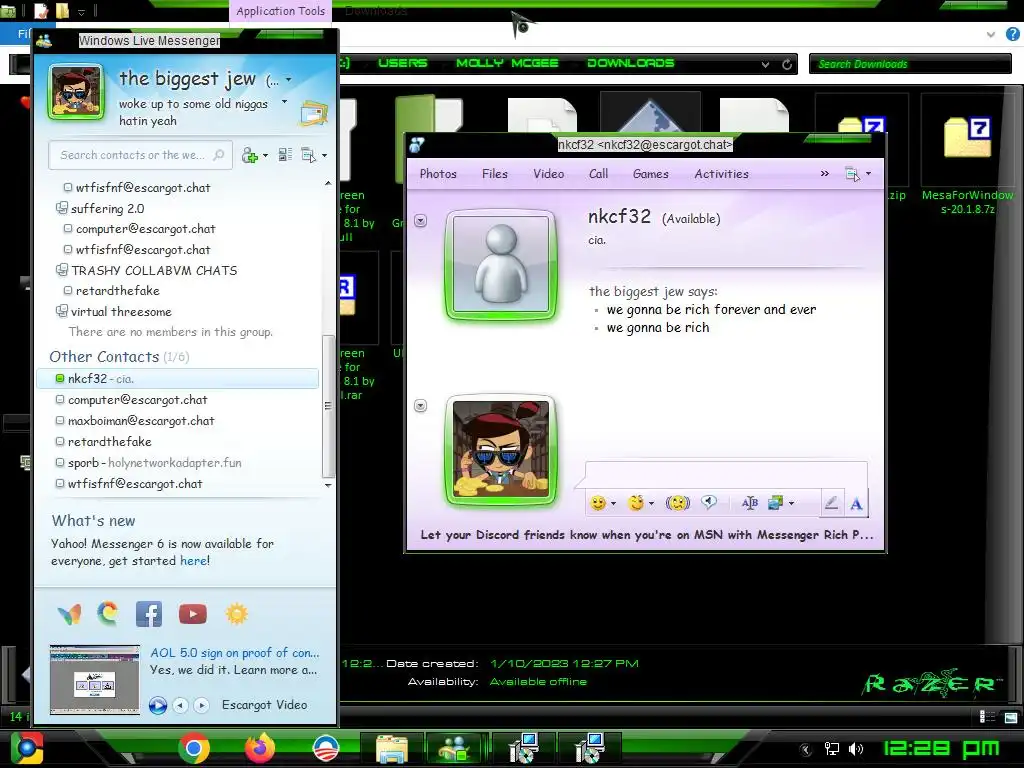Viewport: 1024px width, 768px height.
Task: Hide nkcf32's display picture with arrow
Action: tap(421, 221)
